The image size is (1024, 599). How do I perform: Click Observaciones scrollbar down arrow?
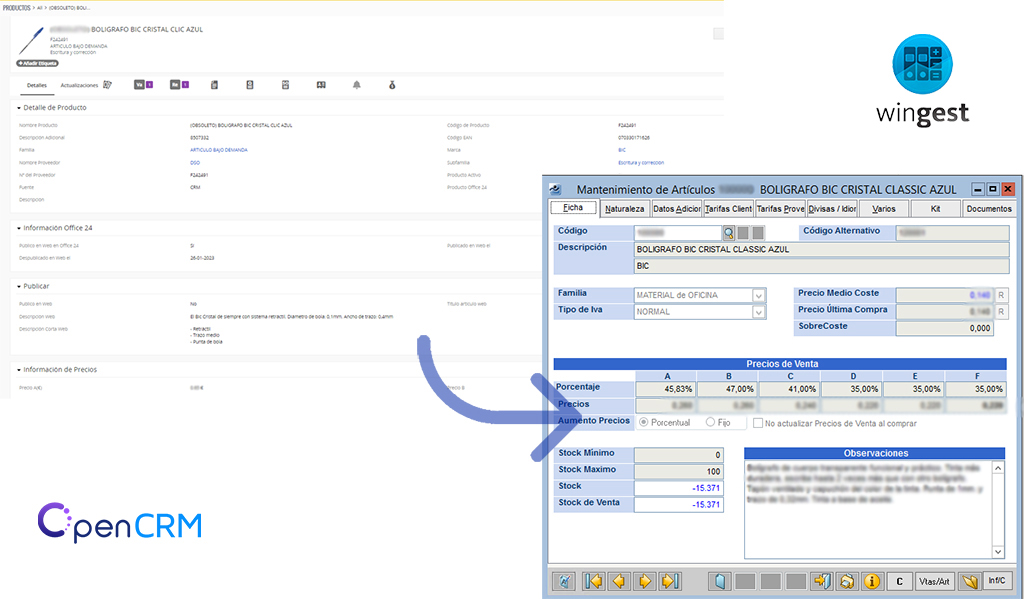point(998,552)
